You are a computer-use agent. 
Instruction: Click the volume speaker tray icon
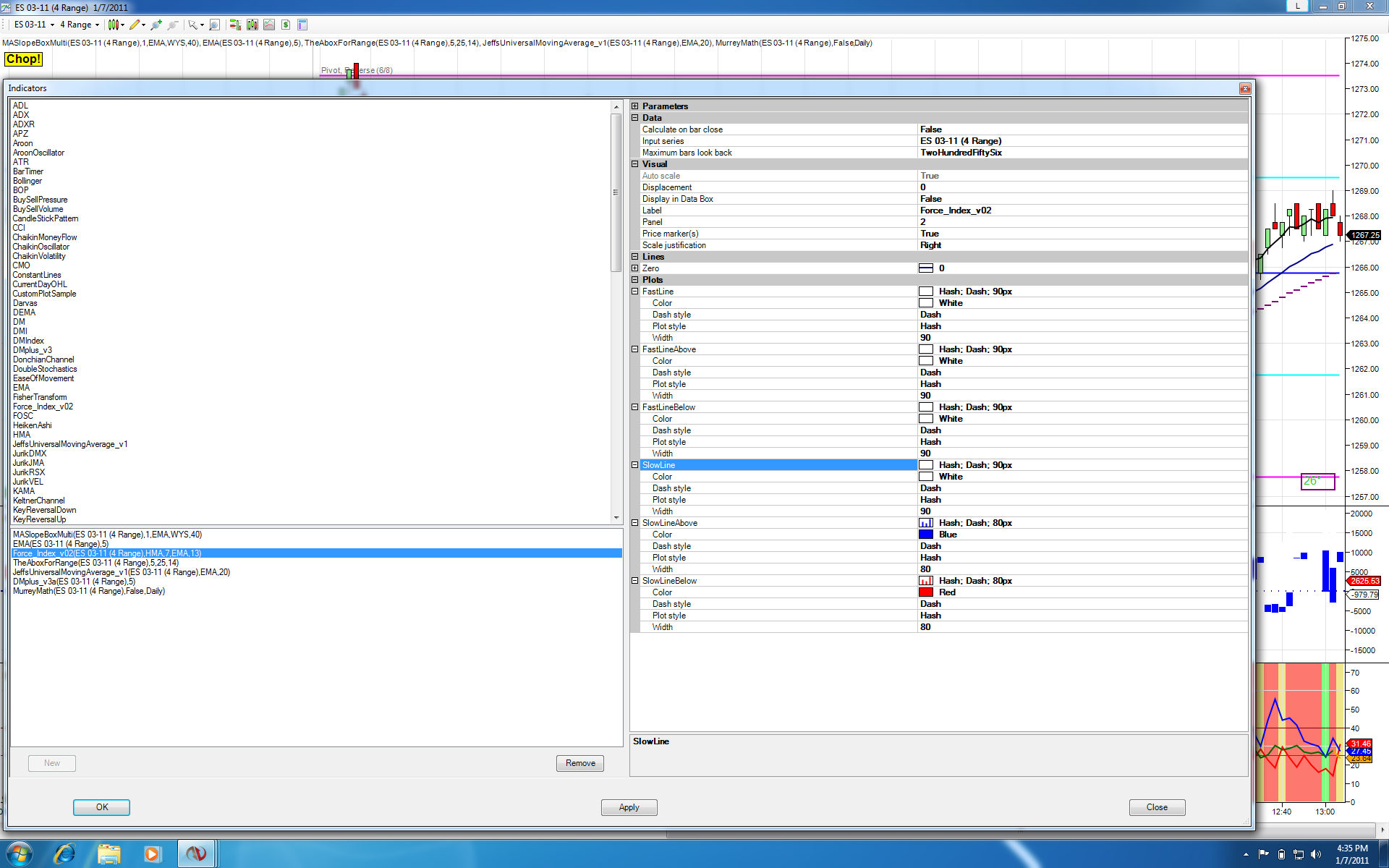point(1316,854)
